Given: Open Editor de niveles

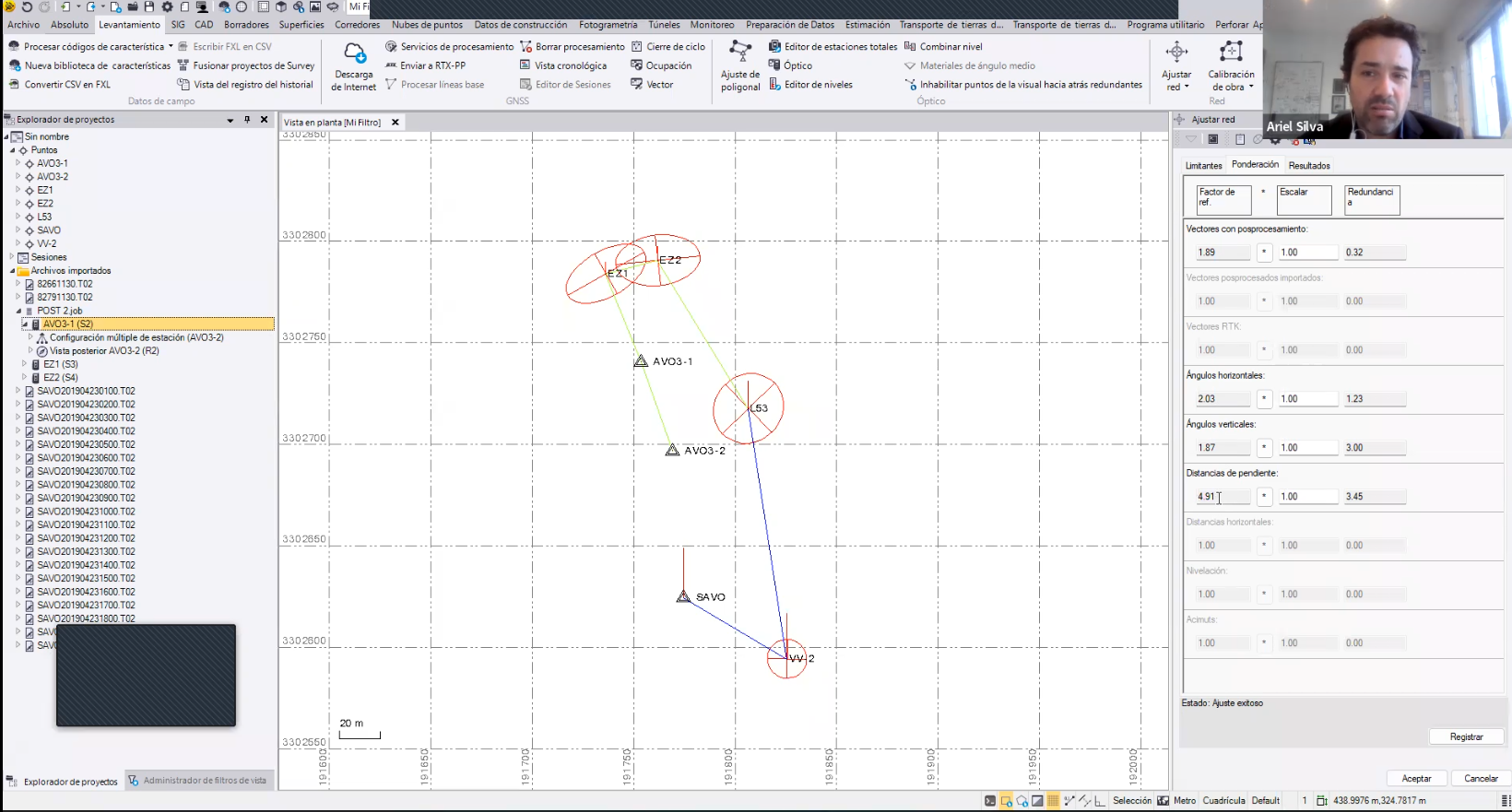Looking at the screenshot, I should click(x=810, y=84).
